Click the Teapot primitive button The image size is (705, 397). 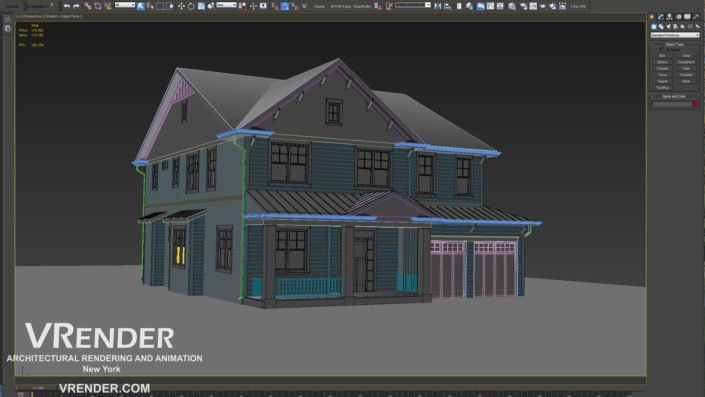[x=662, y=81]
